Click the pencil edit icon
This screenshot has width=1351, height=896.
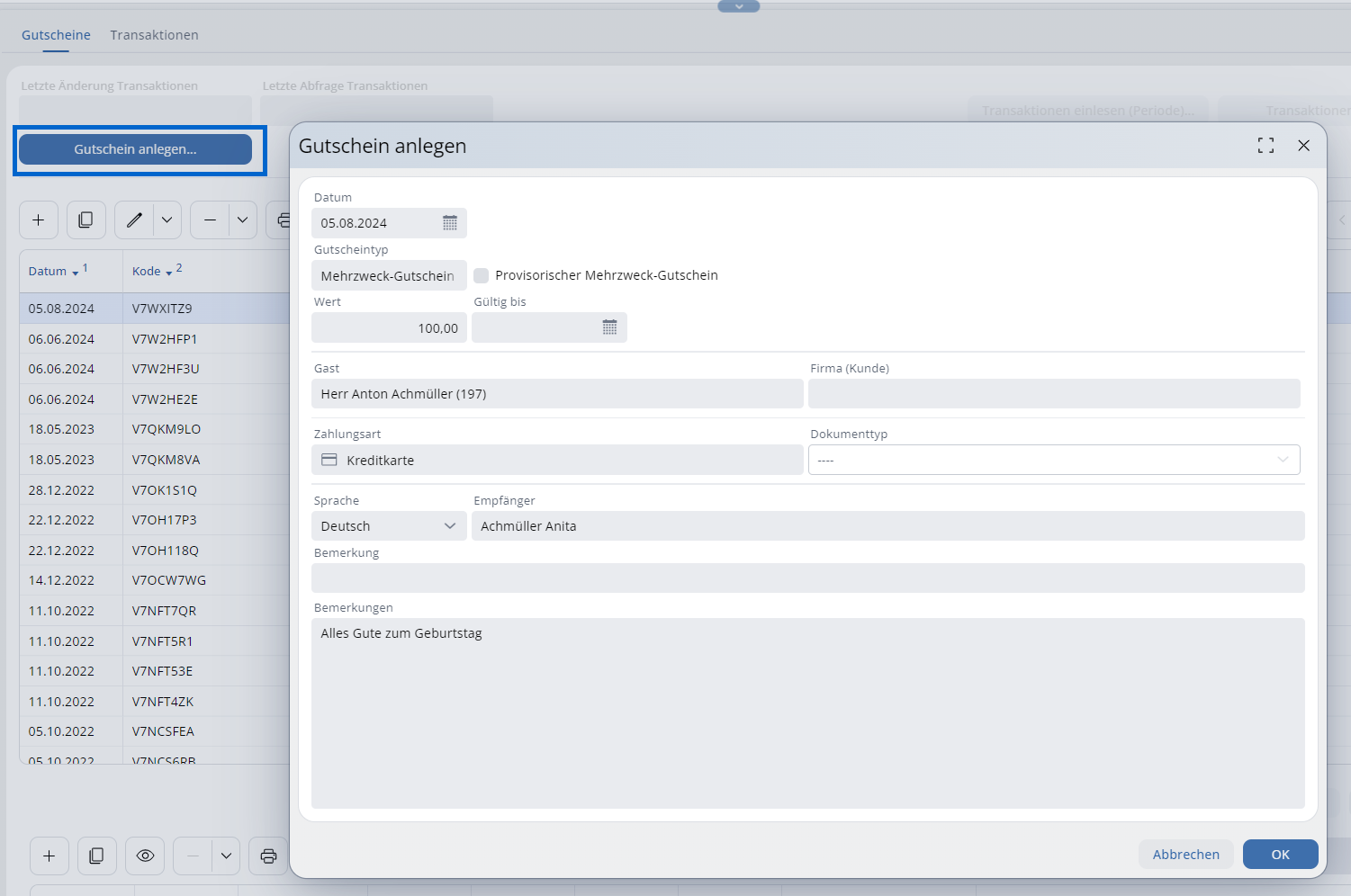pos(134,220)
